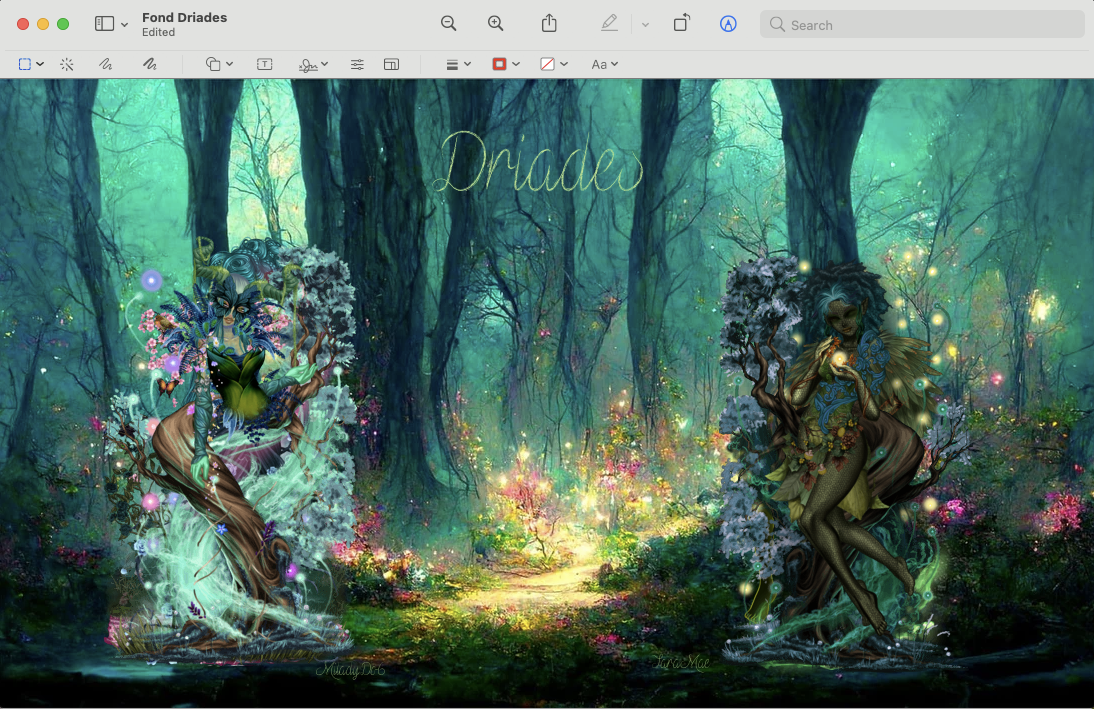Insert a text box with the Text tool

coord(264,64)
